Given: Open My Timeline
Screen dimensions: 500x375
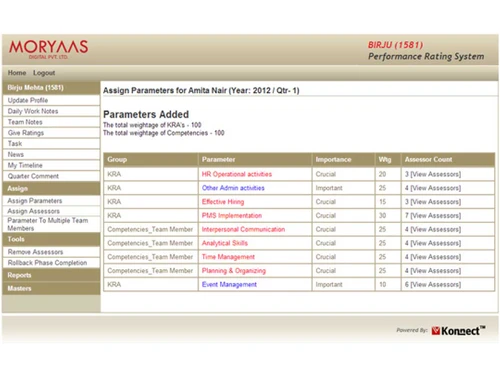Looking at the screenshot, I should (51, 165).
